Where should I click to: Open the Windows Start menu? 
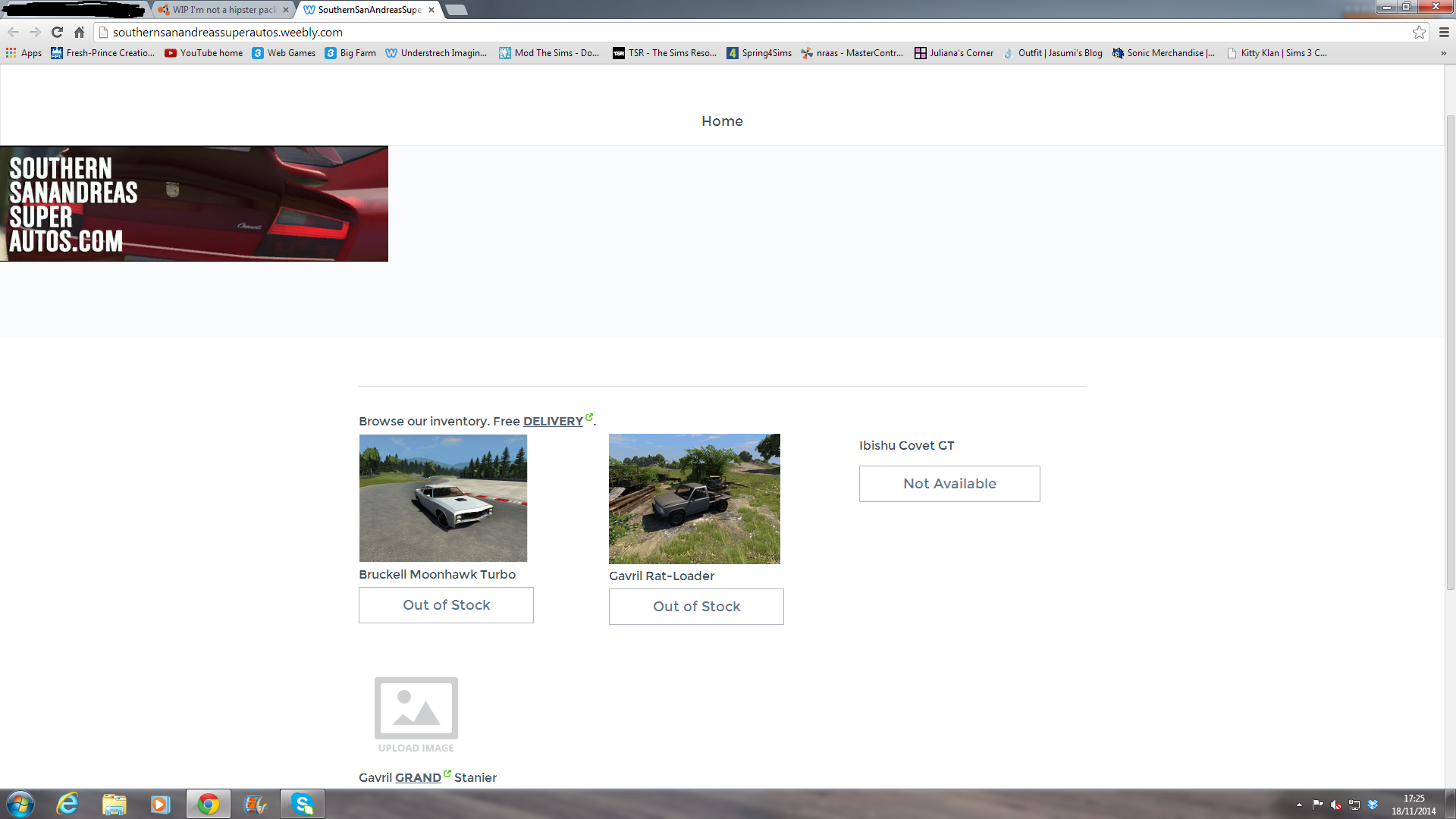pos(20,804)
